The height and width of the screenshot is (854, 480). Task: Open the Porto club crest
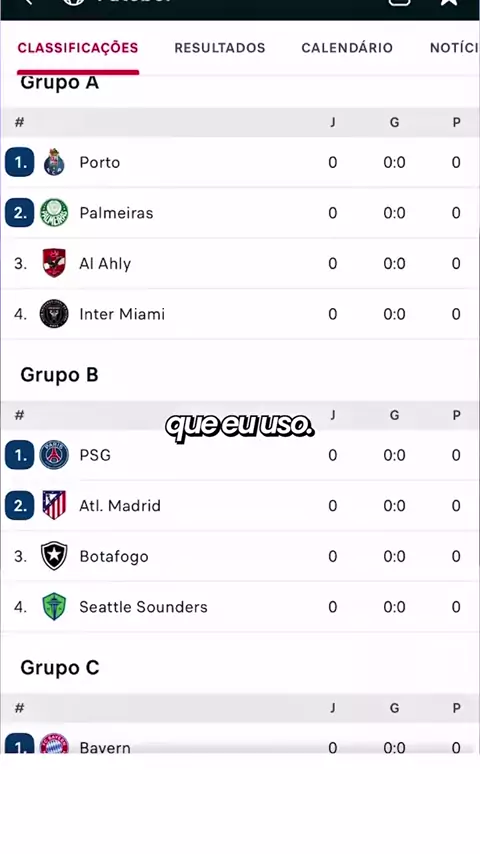pos(54,162)
